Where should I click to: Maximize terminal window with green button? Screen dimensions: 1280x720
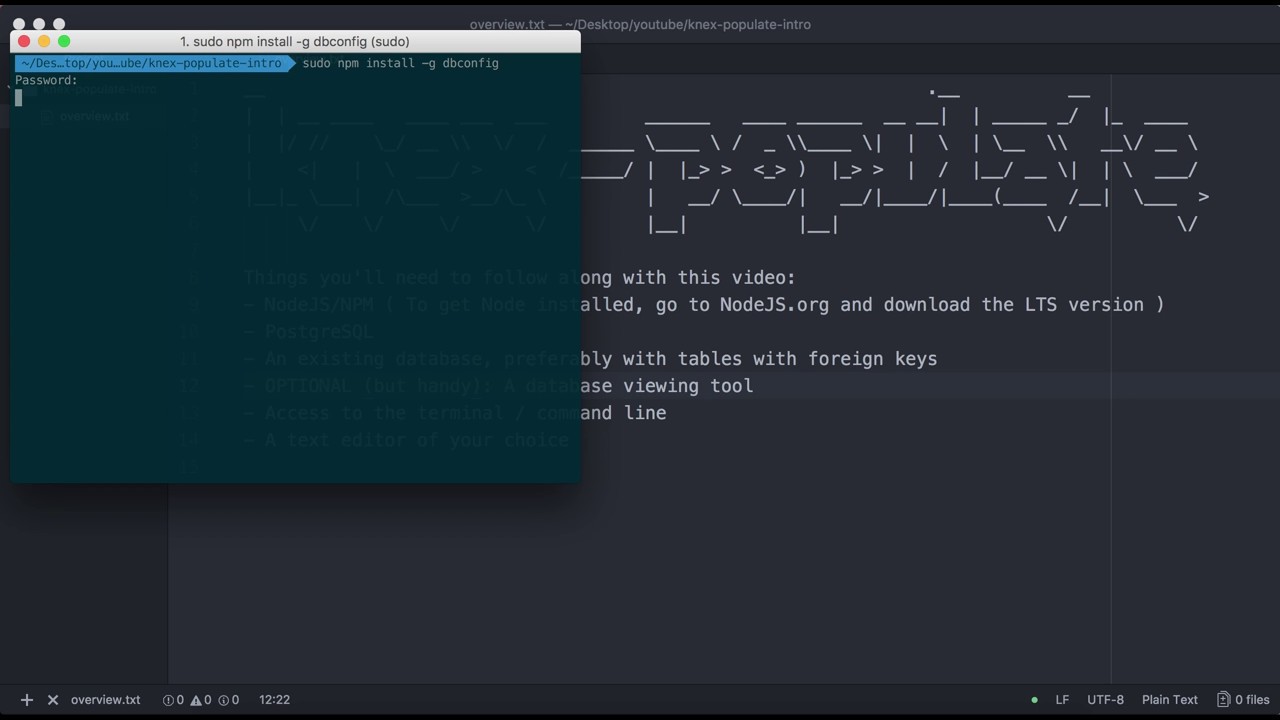64,41
